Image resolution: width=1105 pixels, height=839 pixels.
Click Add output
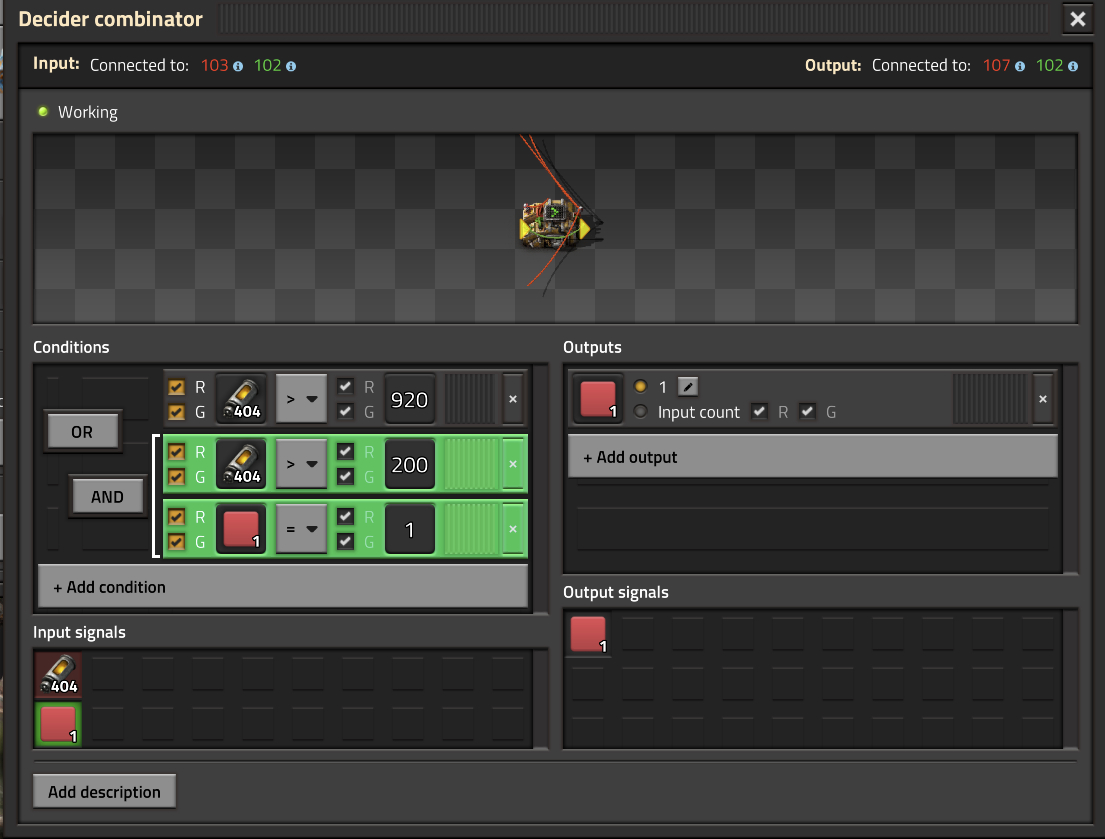[x=812, y=457]
